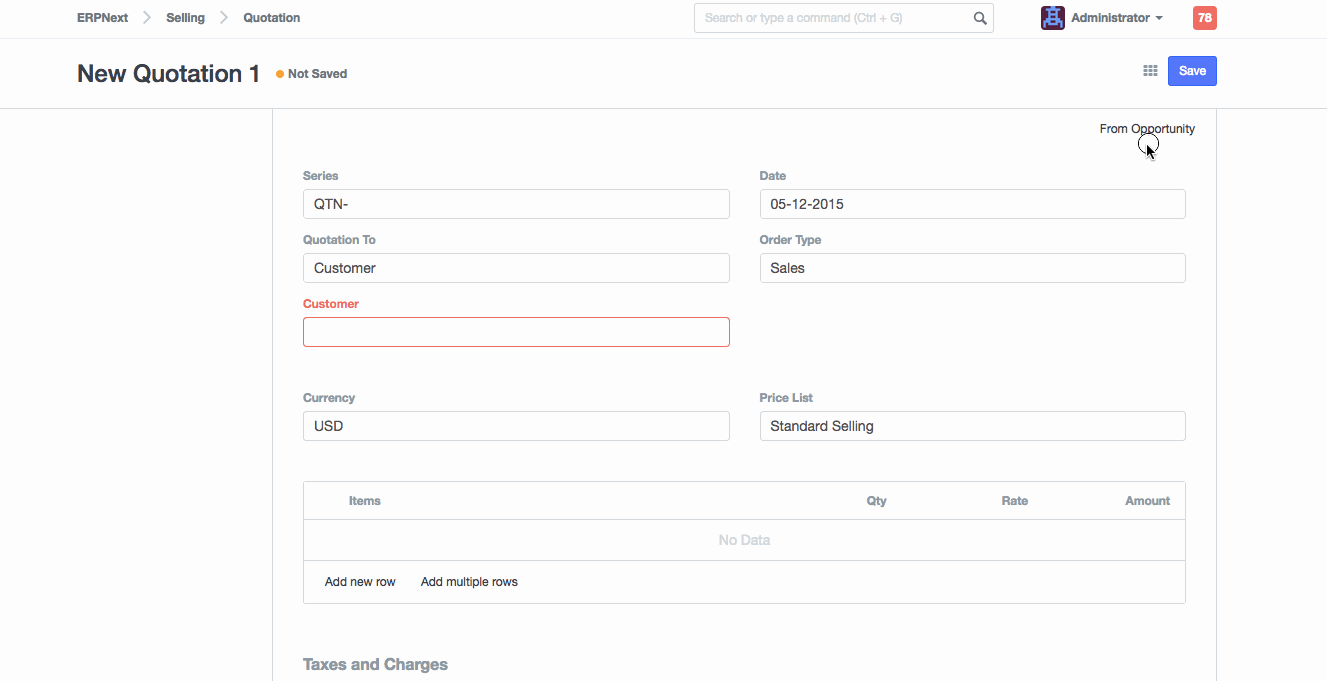Focus the Customer input field
Screen dimensions: 1327x681
tap(516, 332)
